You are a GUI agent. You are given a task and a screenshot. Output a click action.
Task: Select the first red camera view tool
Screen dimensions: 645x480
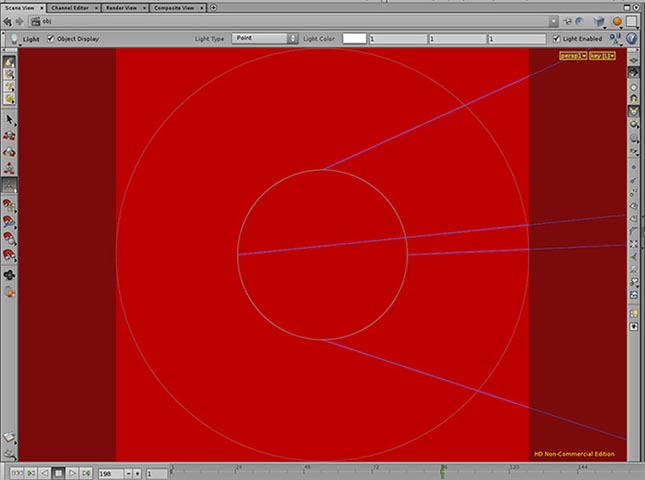tap(9, 205)
